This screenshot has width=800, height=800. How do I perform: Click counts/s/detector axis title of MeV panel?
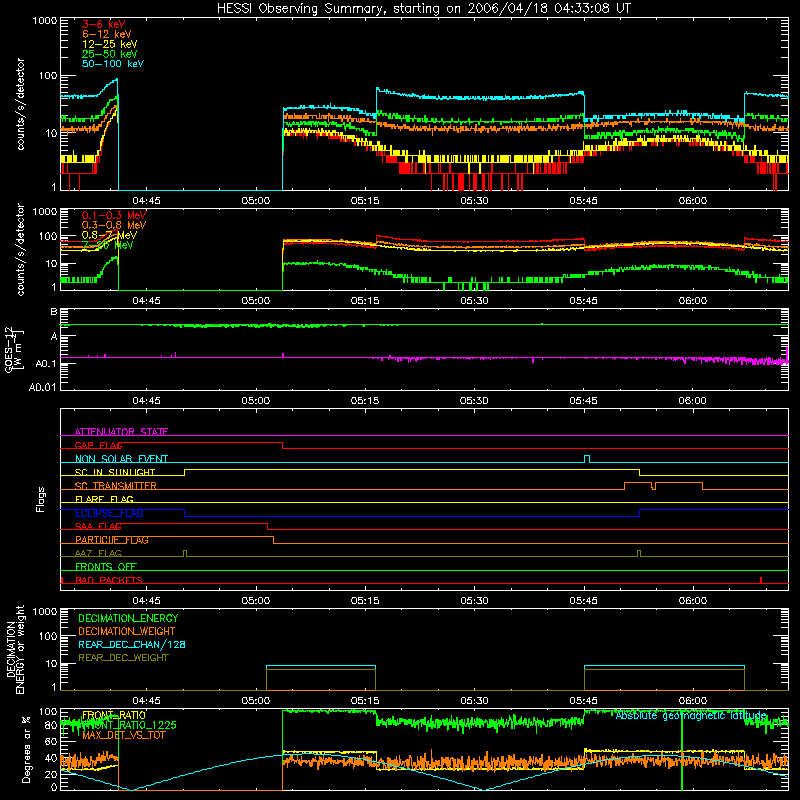tap(20, 249)
